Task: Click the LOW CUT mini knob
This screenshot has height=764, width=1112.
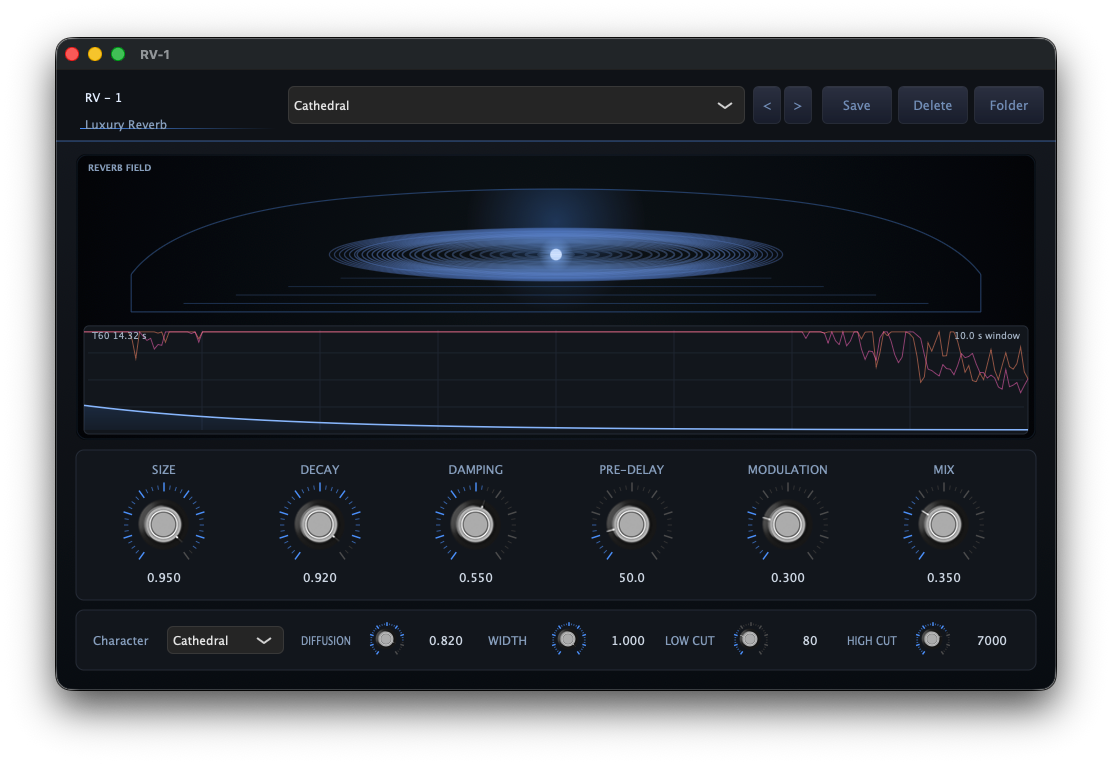Action: tap(750, 639)
